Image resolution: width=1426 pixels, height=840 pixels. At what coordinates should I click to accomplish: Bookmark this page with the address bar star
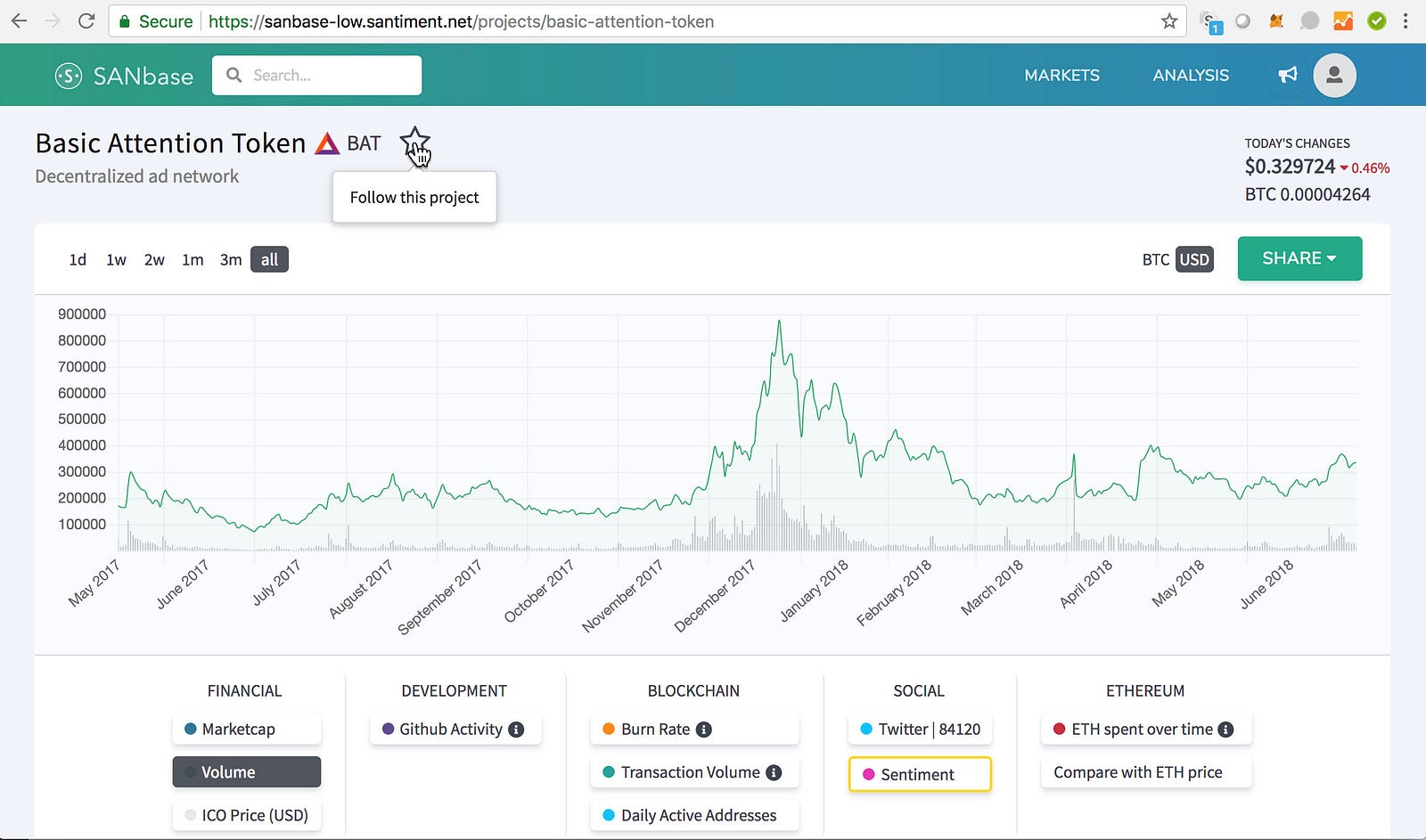tap(1169, 20)
